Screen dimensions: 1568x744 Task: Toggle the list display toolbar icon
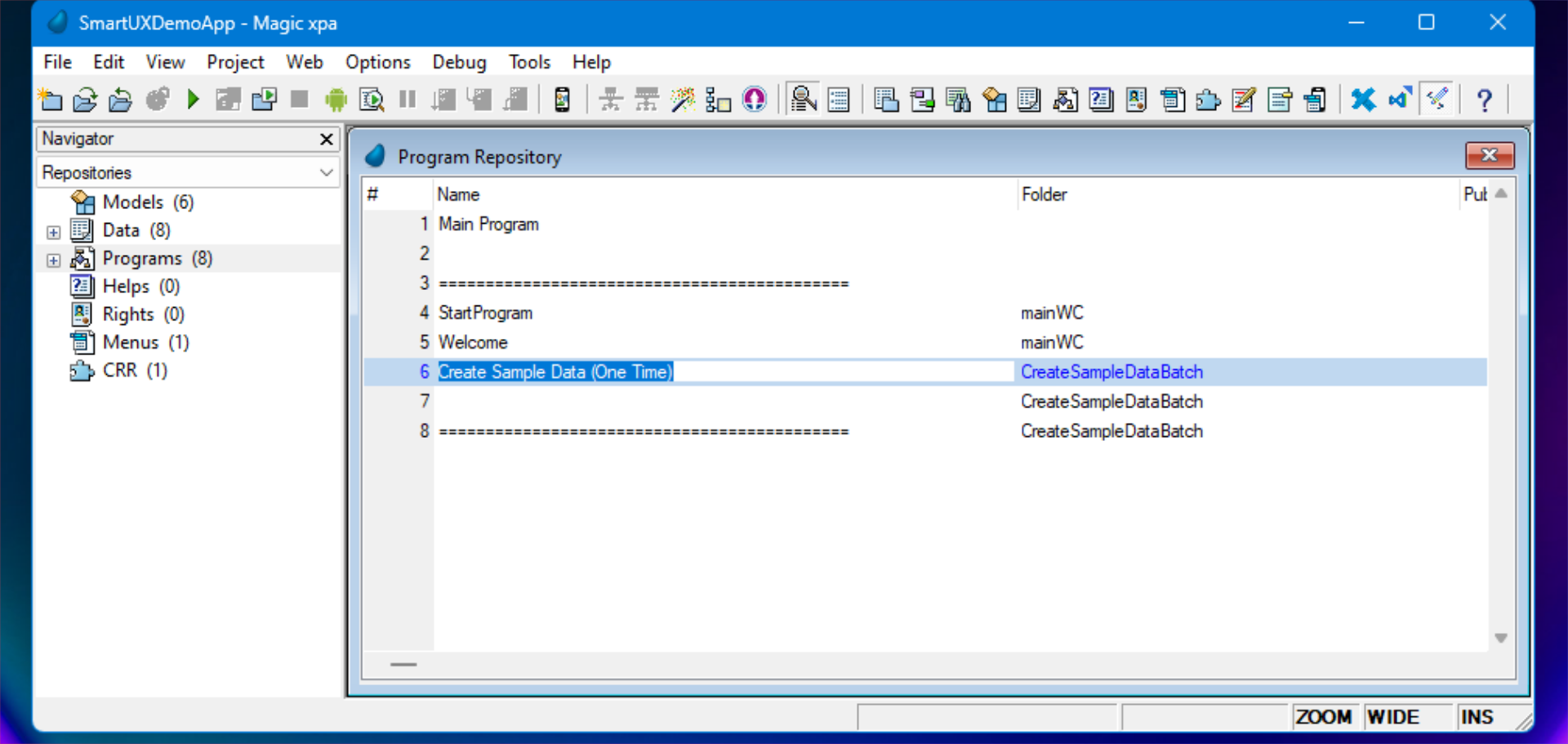838,99
